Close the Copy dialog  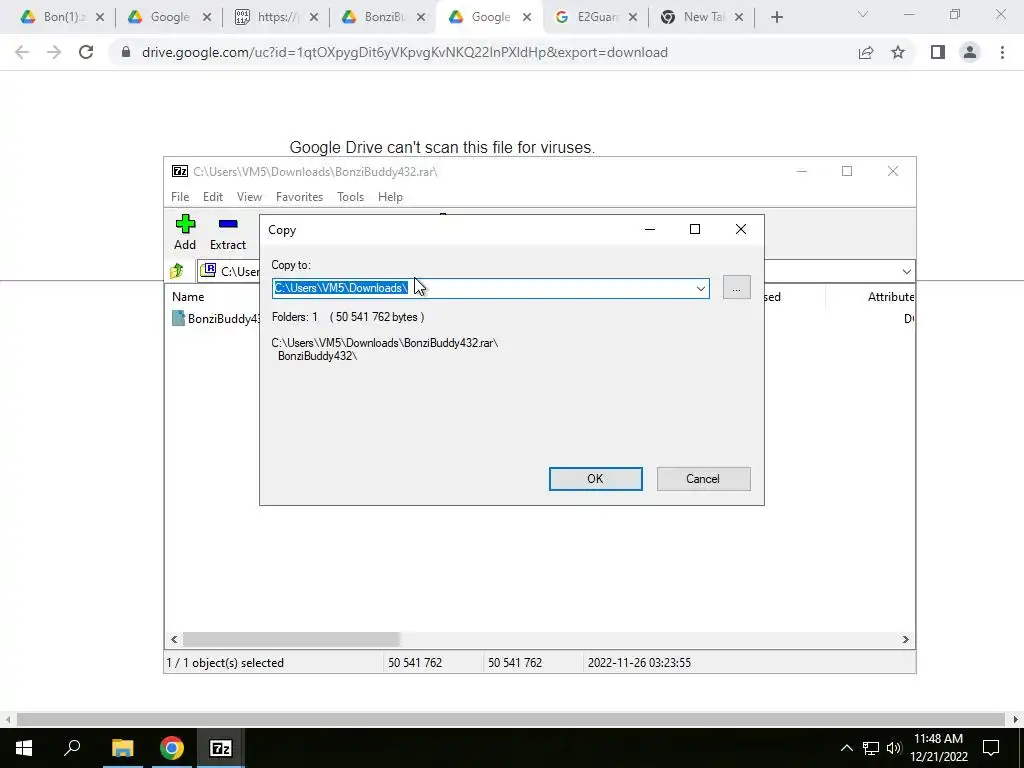click(x=741, y=229)
